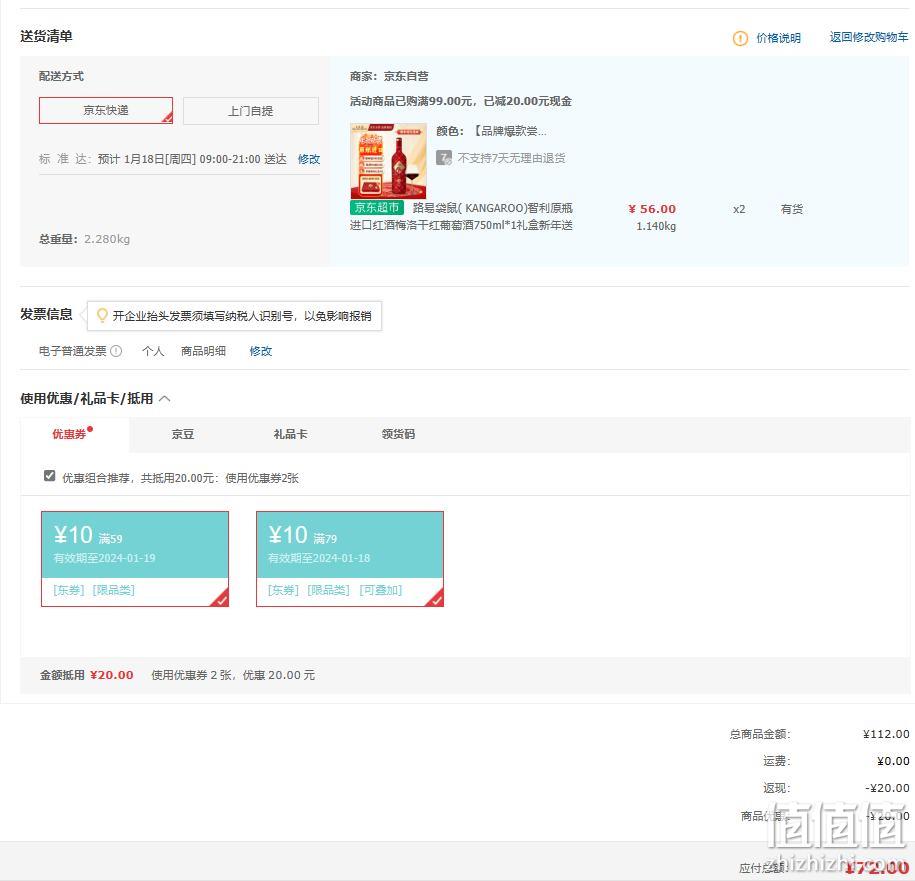Screen dimensions: 915x881
Task: Click the lightbulb tip icon in invoice info
Action: [x=102, y=316]
